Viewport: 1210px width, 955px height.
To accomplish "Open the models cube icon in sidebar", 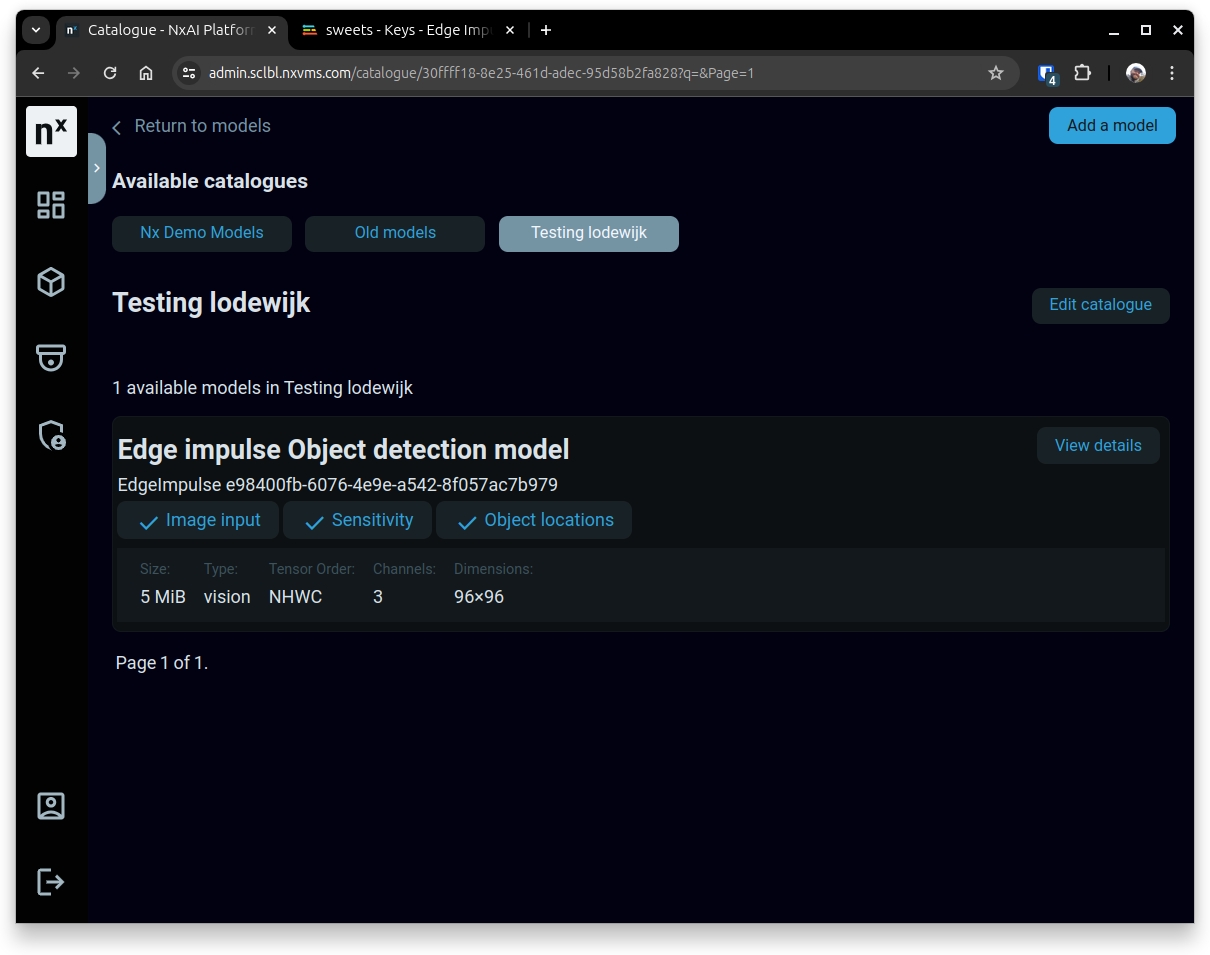I will point(51,282).
